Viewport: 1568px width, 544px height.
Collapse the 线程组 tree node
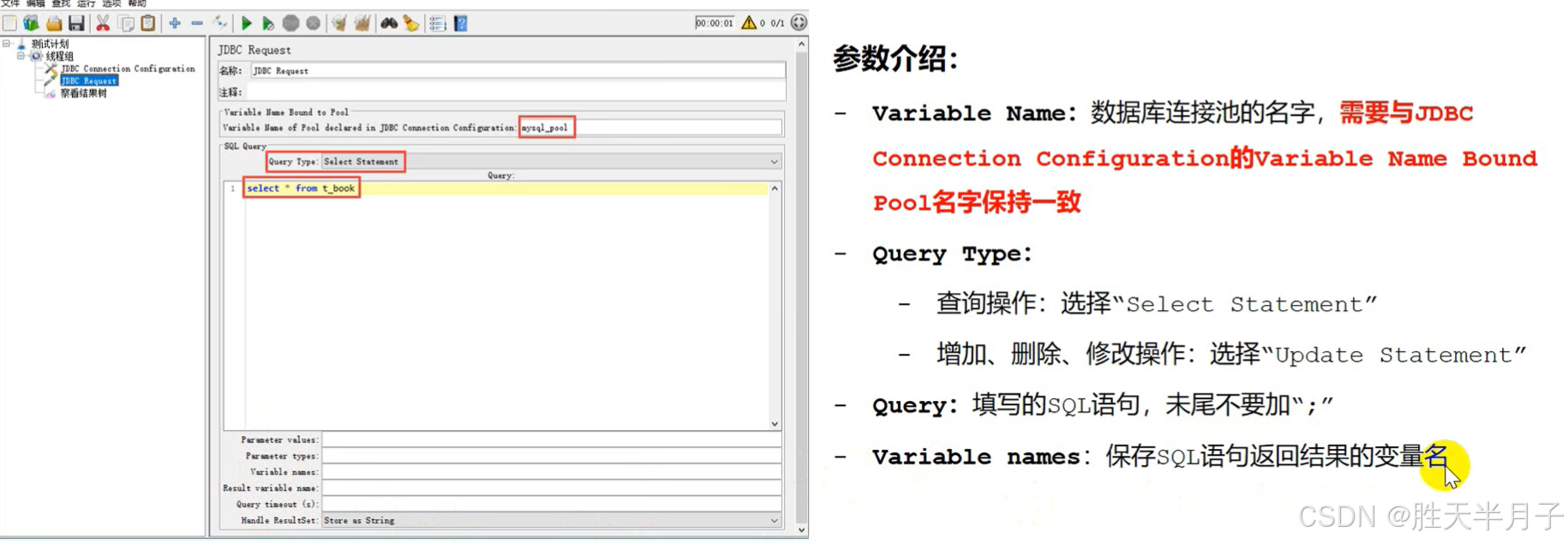point(21,56)
